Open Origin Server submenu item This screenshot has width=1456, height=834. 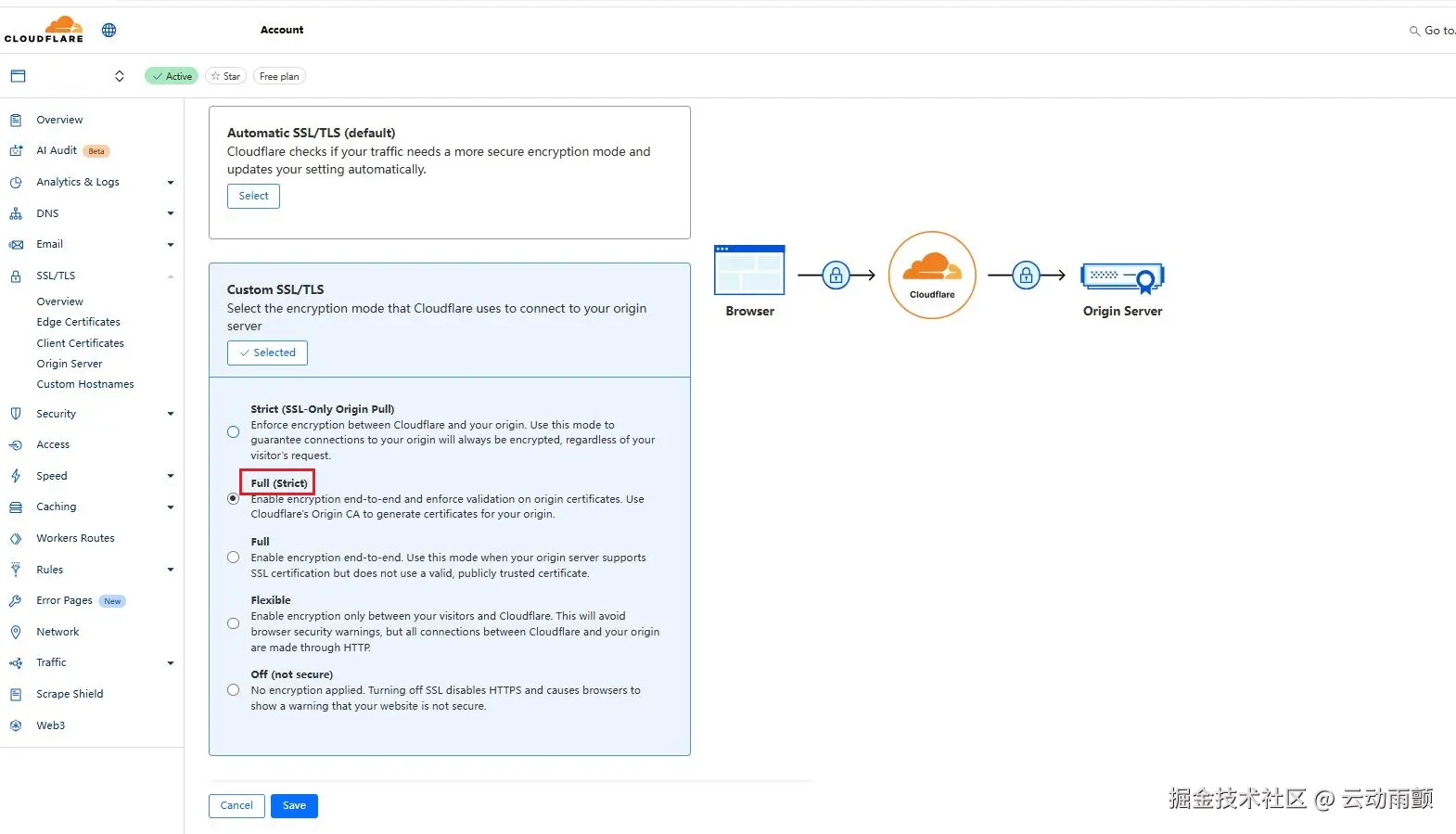70,364
